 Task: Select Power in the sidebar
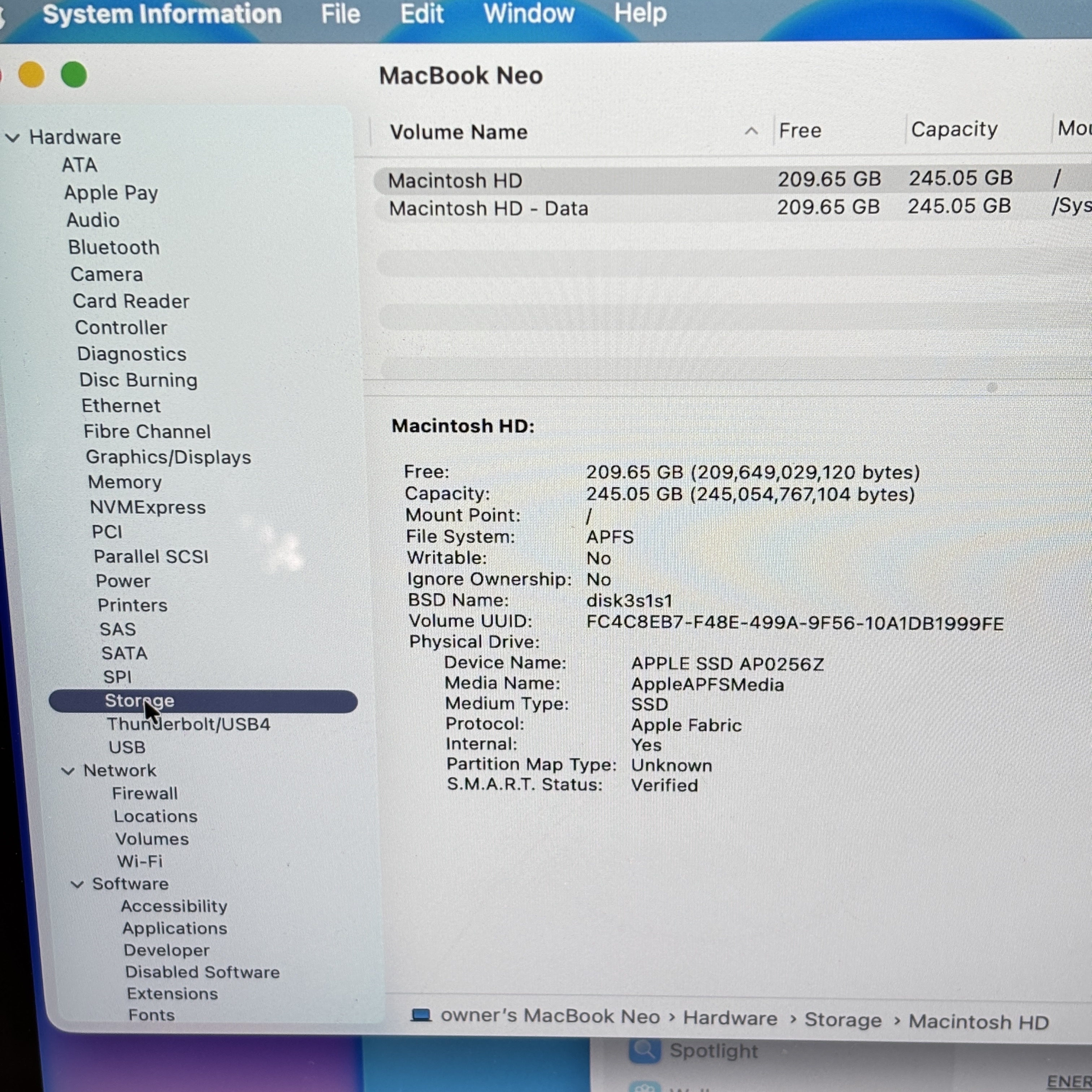(x=123, y=580)
